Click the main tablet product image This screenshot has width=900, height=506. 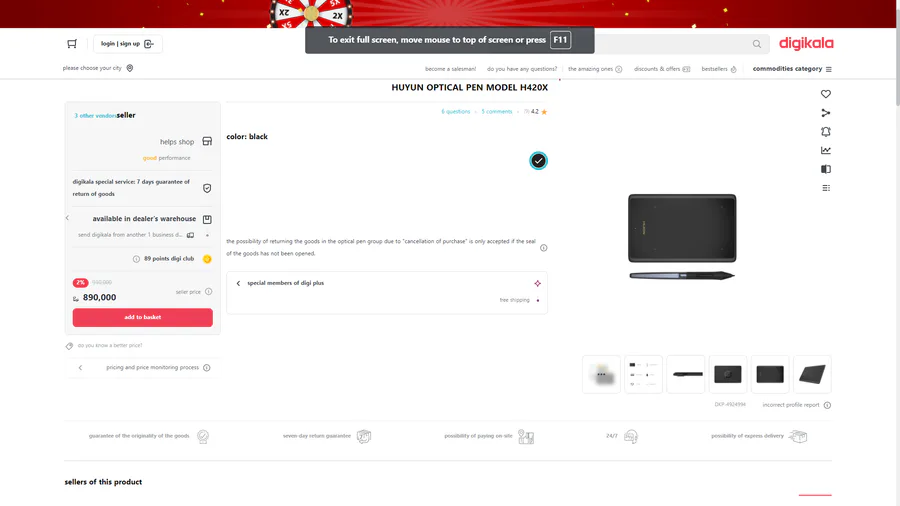pos(682,236)
